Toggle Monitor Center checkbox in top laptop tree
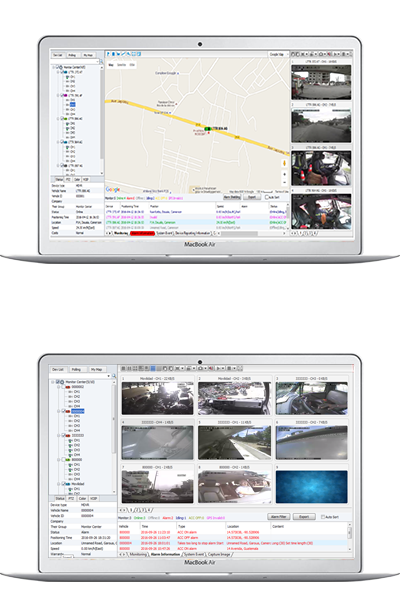Screen dimensions: 400x600 pyautogui.click(x=58, y=67)
